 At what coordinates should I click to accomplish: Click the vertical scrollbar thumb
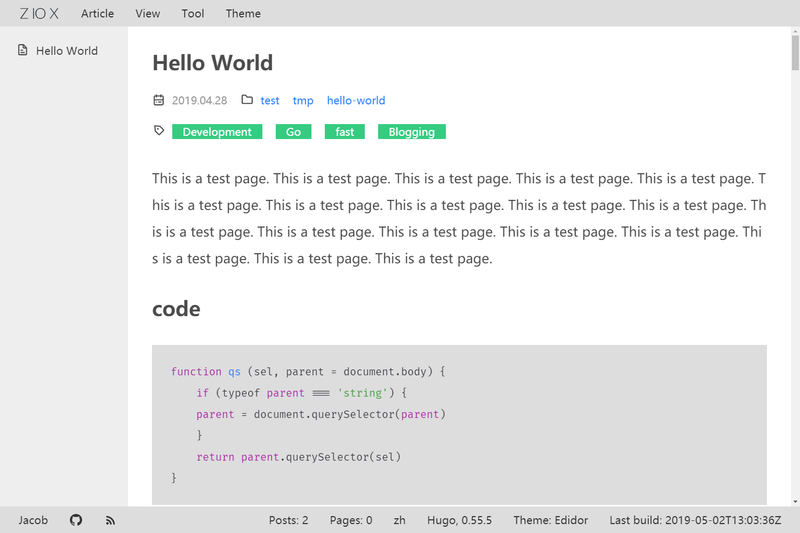(x=795, y=53)
